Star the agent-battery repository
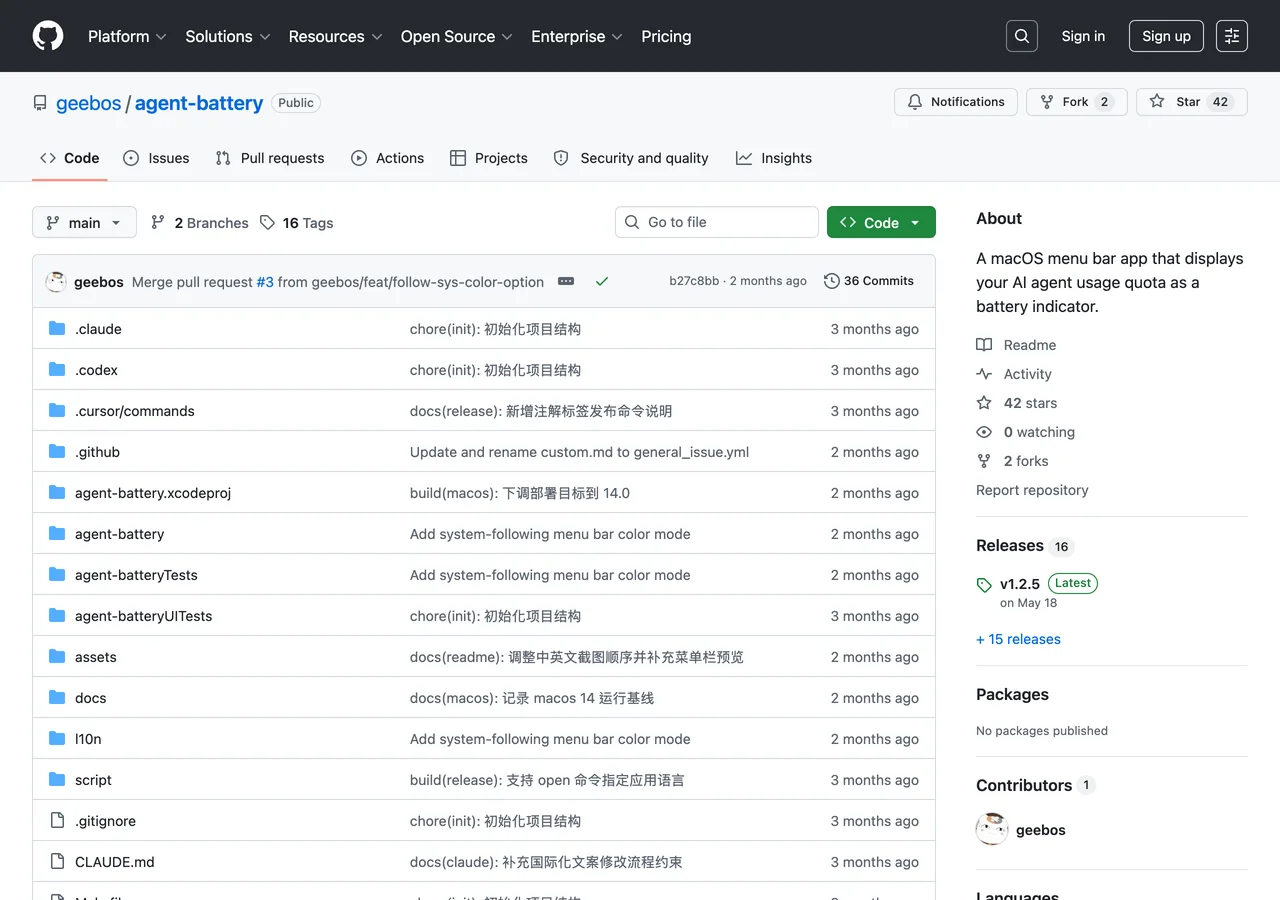The height and width of the screenshot is (900, 1280). [1192, 102]
